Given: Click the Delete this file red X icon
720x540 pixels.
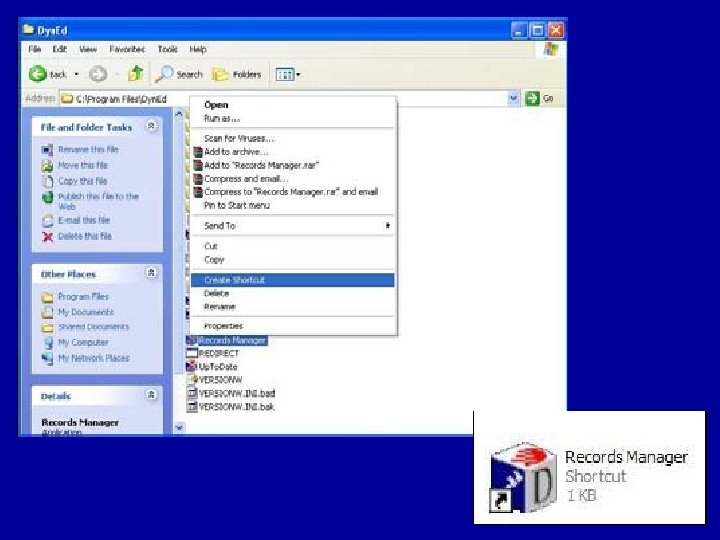Looking at the screenshot, I should point(47,236).
